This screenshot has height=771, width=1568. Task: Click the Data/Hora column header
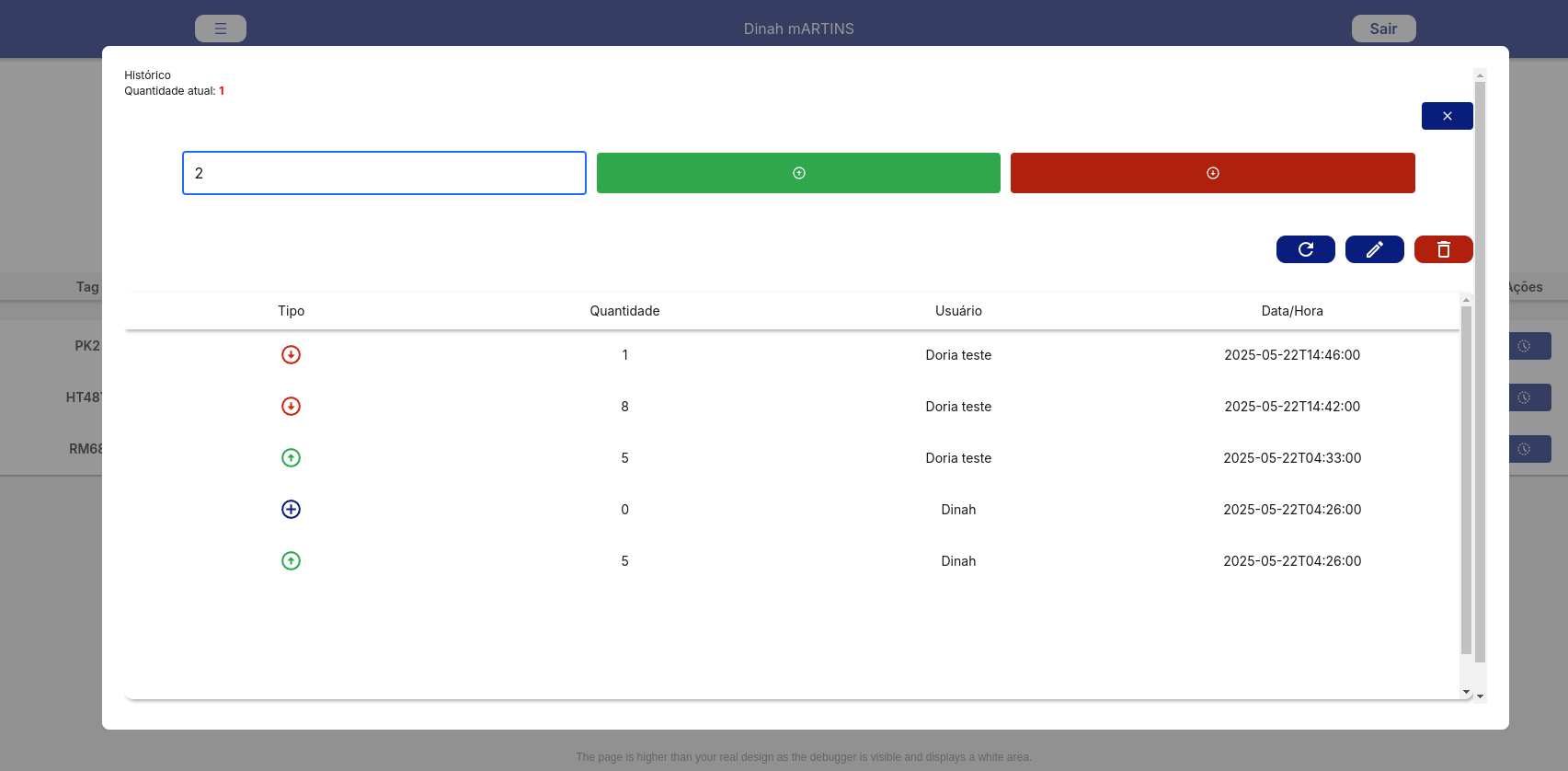click(x=1291, y=311)
